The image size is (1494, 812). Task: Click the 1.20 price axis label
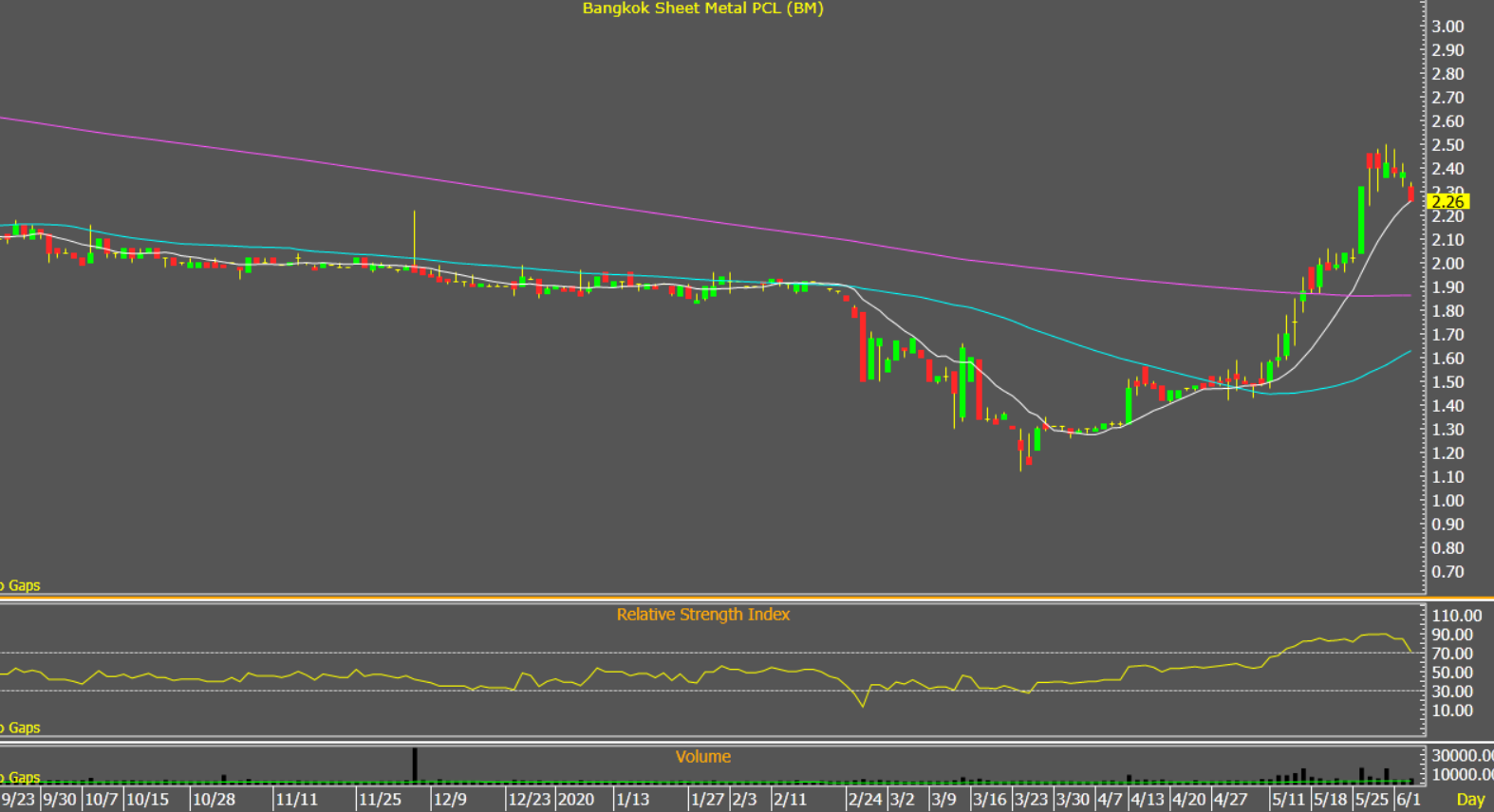click(1448, 453)
